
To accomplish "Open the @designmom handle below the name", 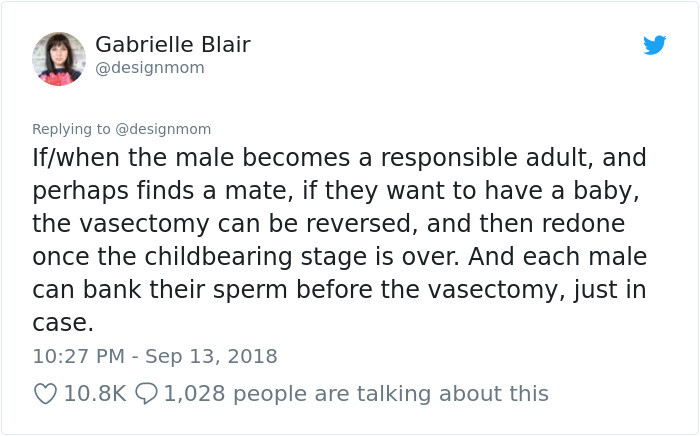I will point(149,68).
